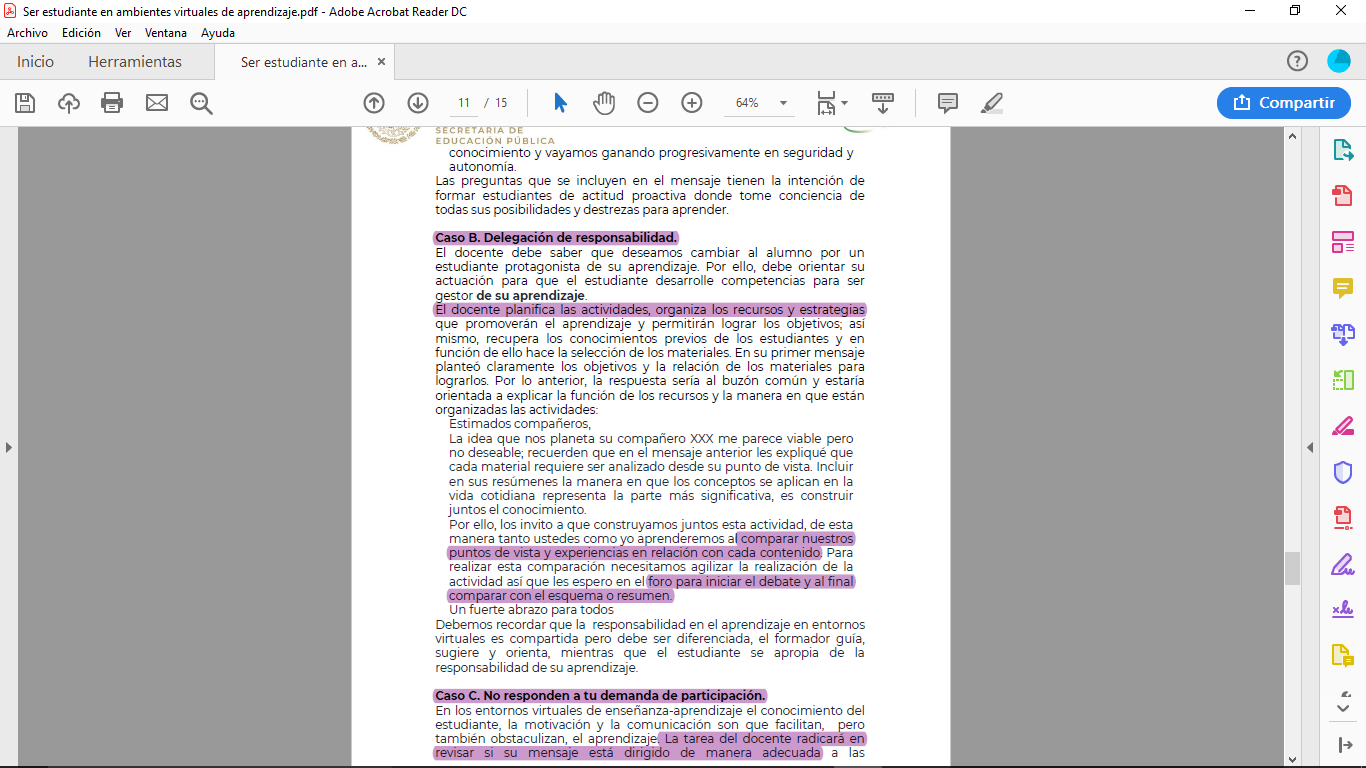
Task: Expand the page fit options dropdown
Action: tap(845, 103)
